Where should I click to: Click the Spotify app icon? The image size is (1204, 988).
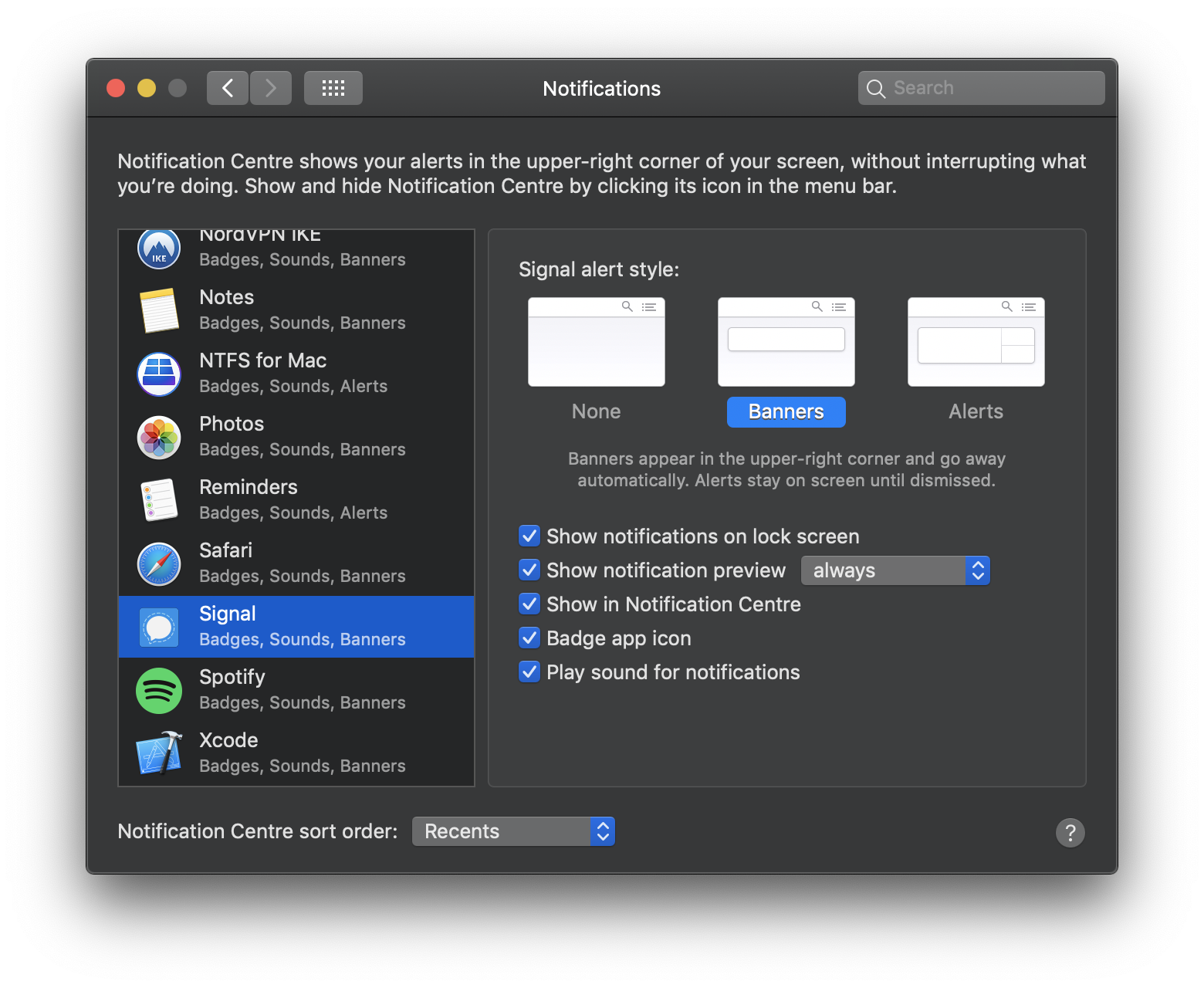click(x=159, y=690)
